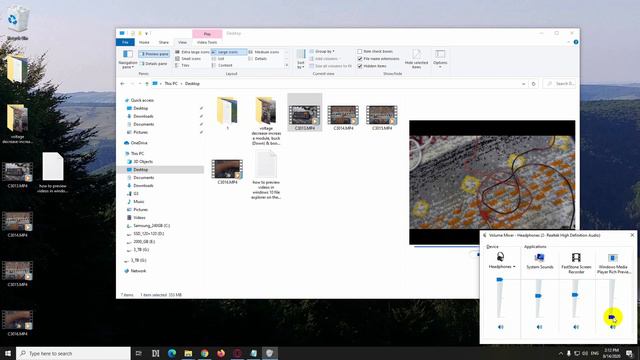Image resolution: width=640 pixels, height=360 pixels.
Task: Select the C0016.MP4 video thumbnail in Explorer
Action: click(x=227, y=171)
